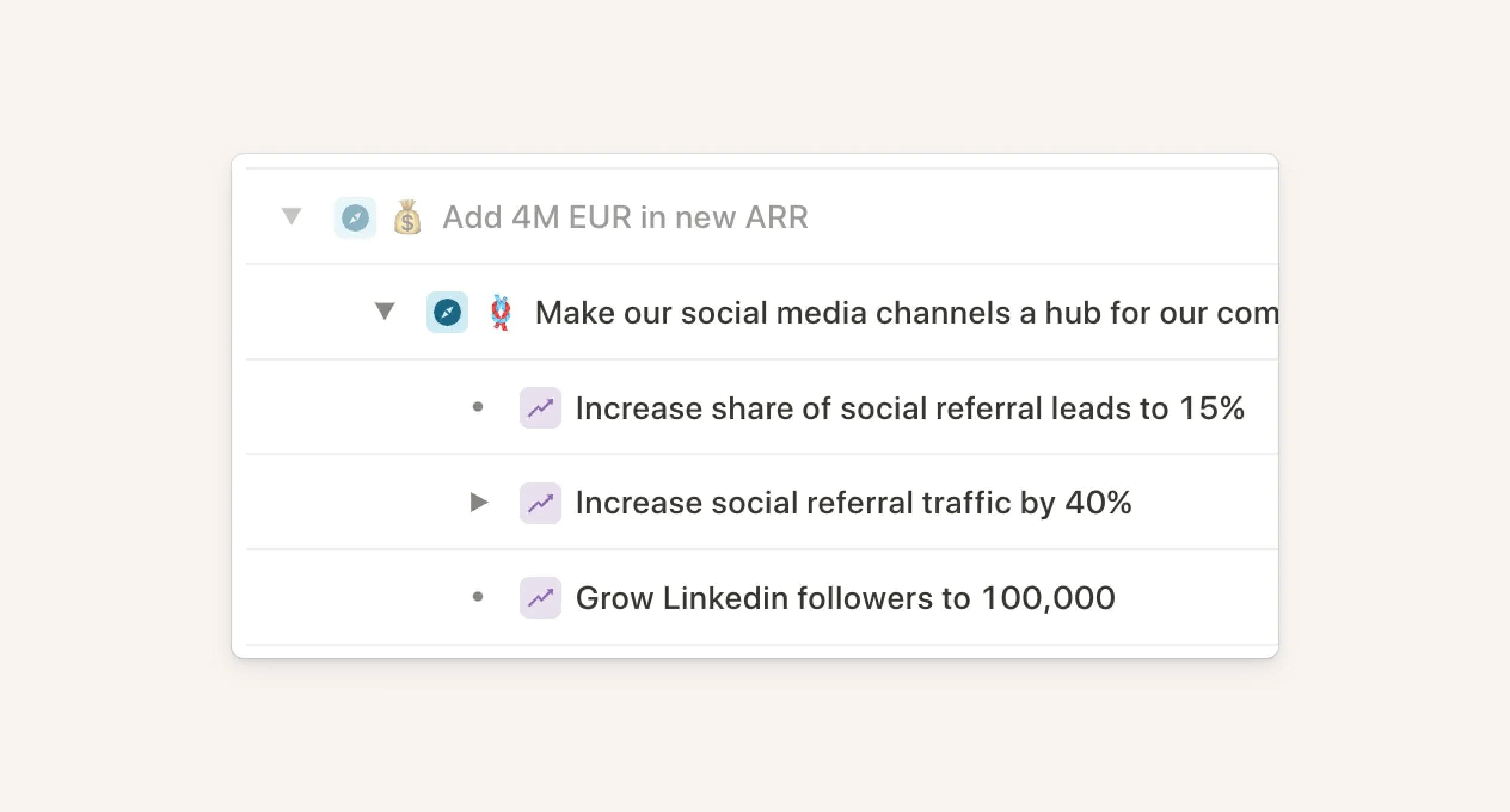Viewport: 1510px width, 812px height.
Task: Click trend icon for Linkedin followers result
Action: 540,598
